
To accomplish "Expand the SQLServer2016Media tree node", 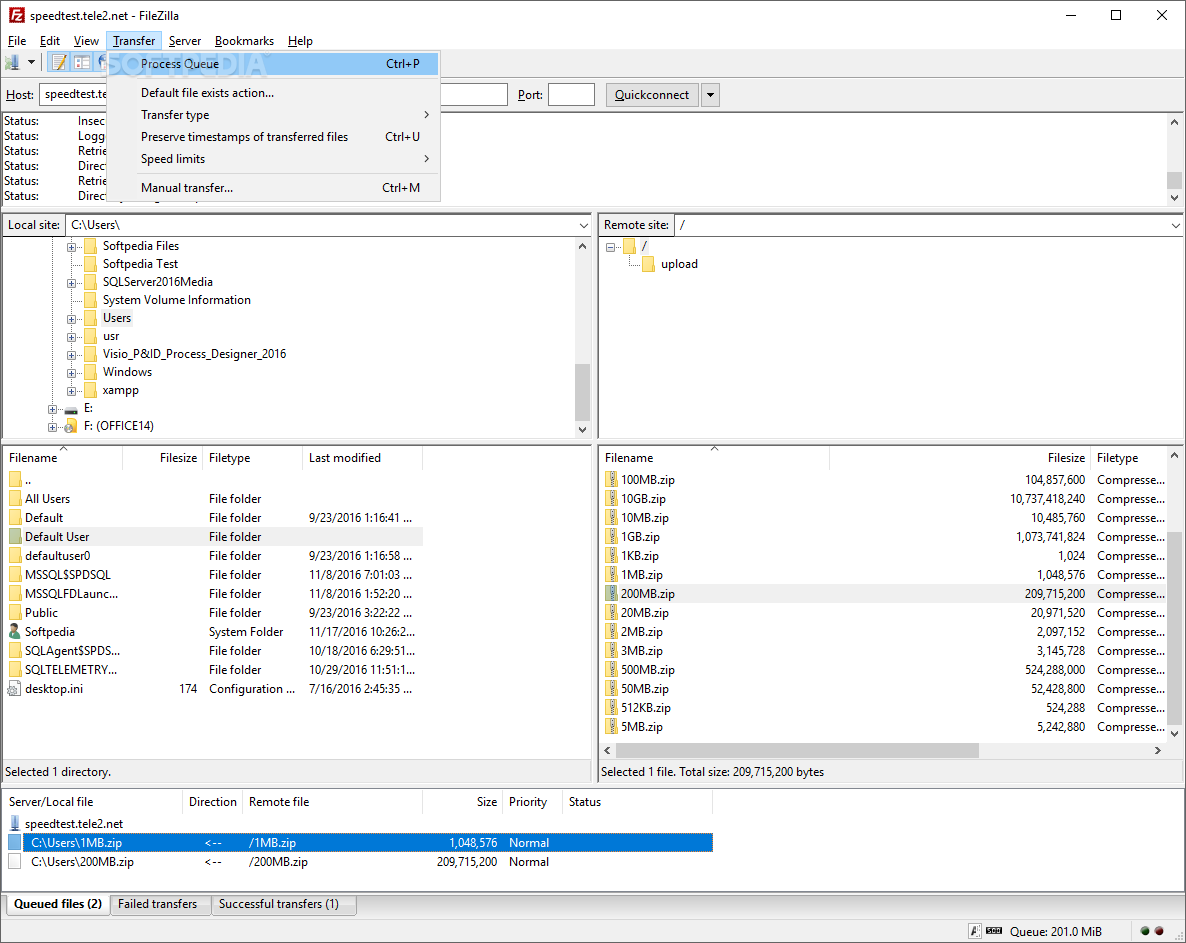I will point(71,283).
